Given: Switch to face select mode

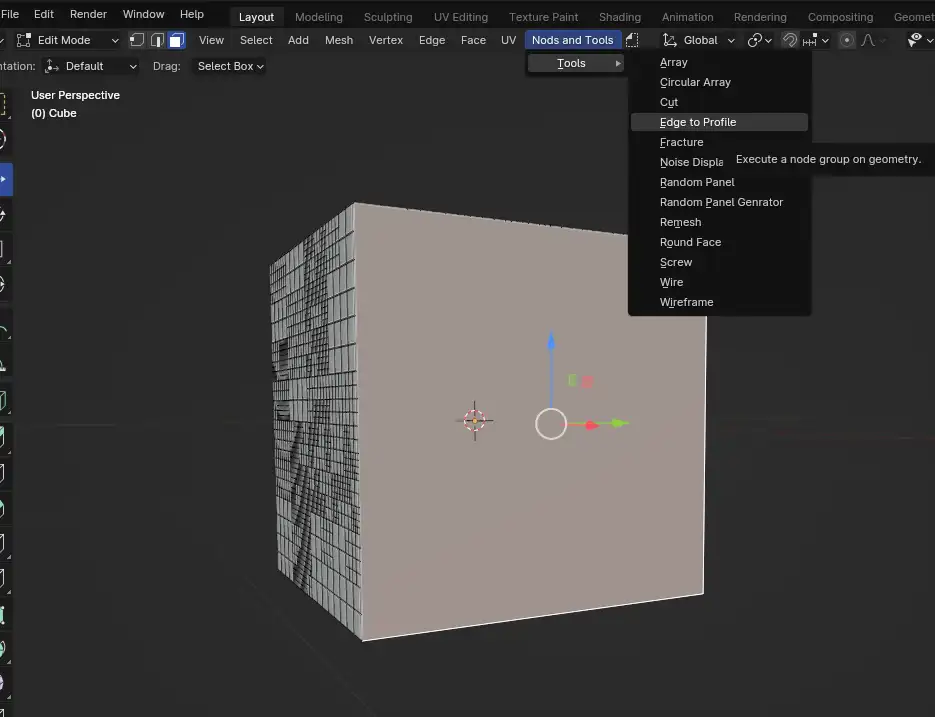Looking at the screenshot, I should pyautogui.click(x=176, y=40).
